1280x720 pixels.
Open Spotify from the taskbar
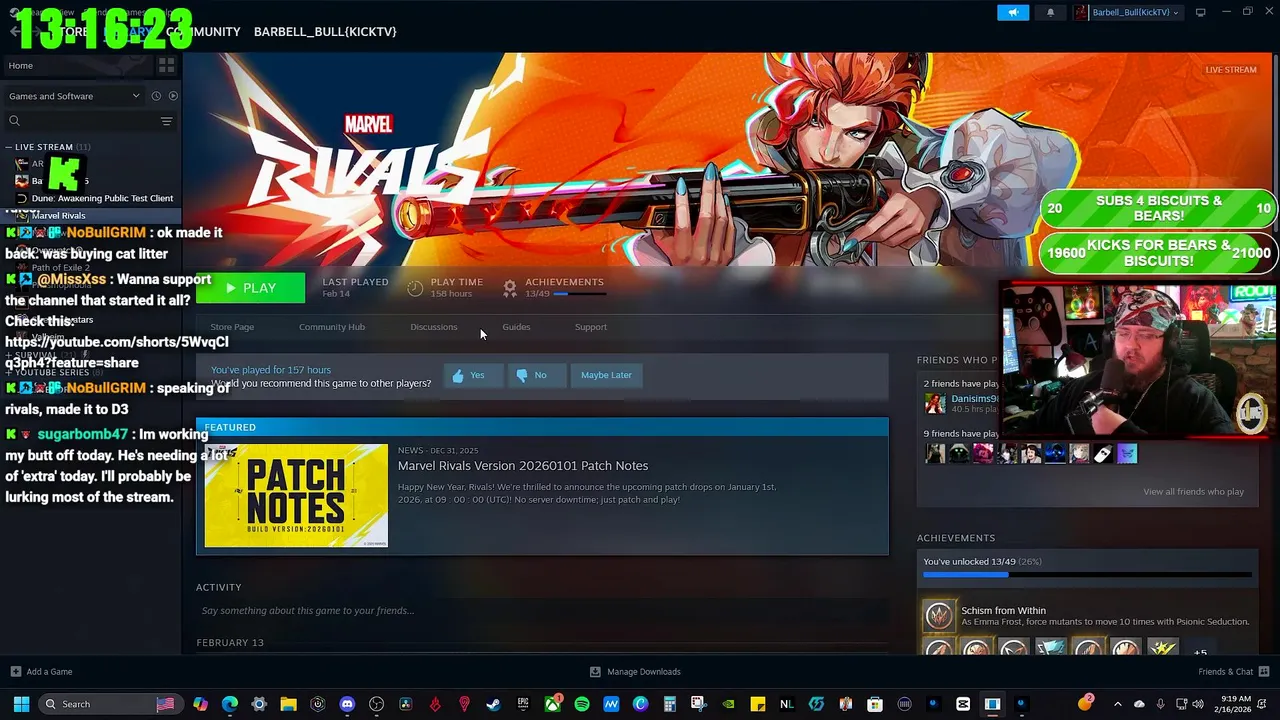[x=582, y=704]
